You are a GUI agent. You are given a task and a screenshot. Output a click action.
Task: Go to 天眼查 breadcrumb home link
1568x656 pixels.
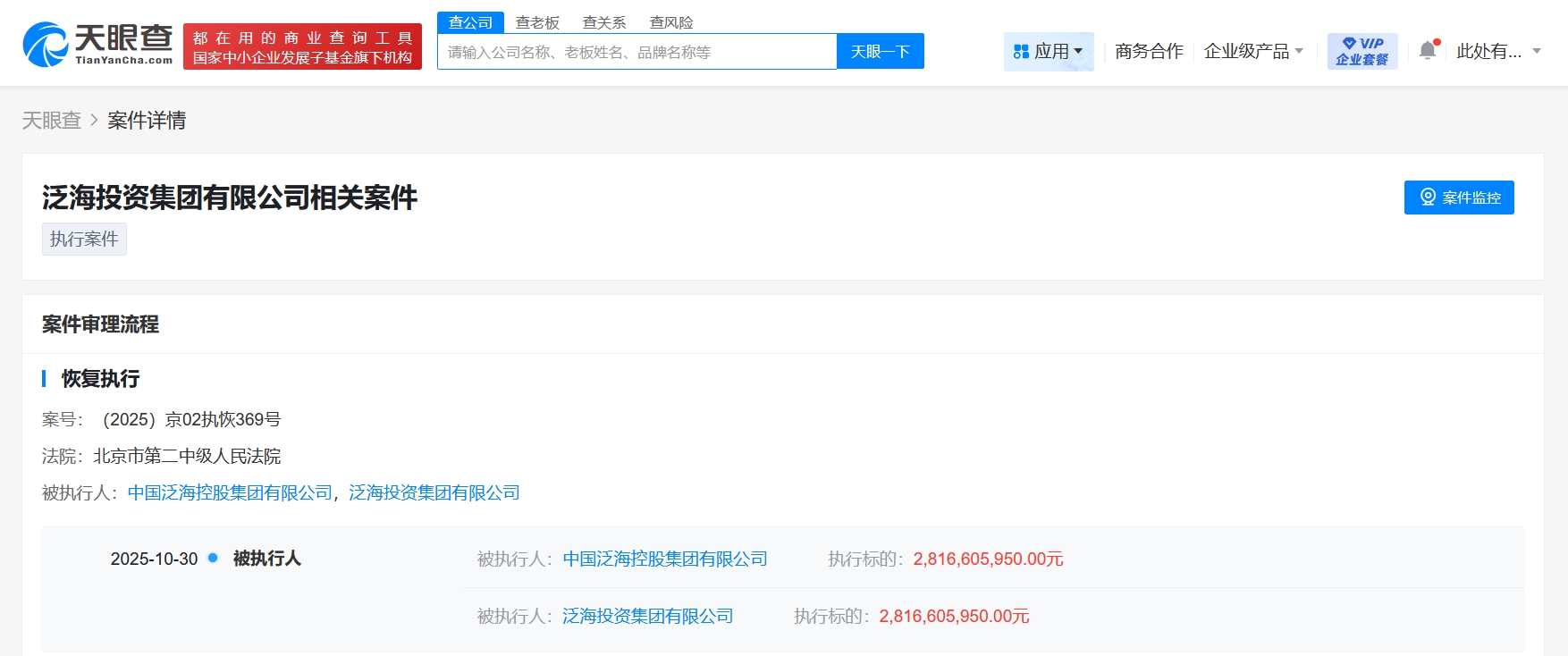pos(52,121)
